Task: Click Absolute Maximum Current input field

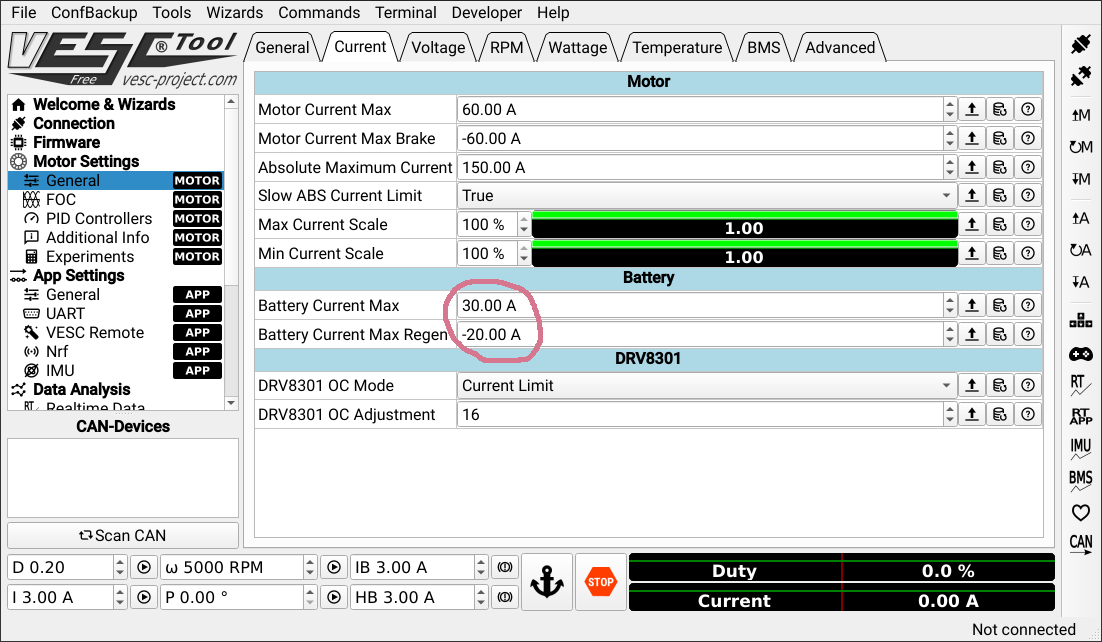Action: click(700, 167)
